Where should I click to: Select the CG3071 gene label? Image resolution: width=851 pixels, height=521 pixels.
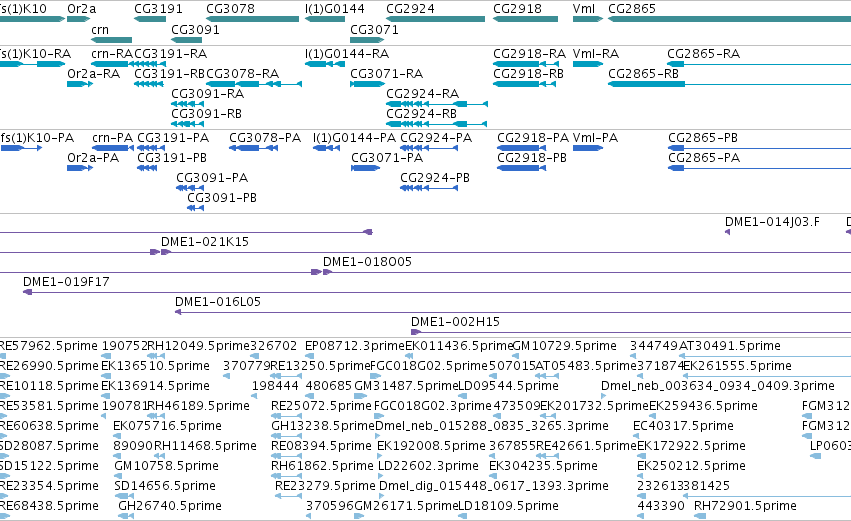pyautogui.click(x=374, y=30)
